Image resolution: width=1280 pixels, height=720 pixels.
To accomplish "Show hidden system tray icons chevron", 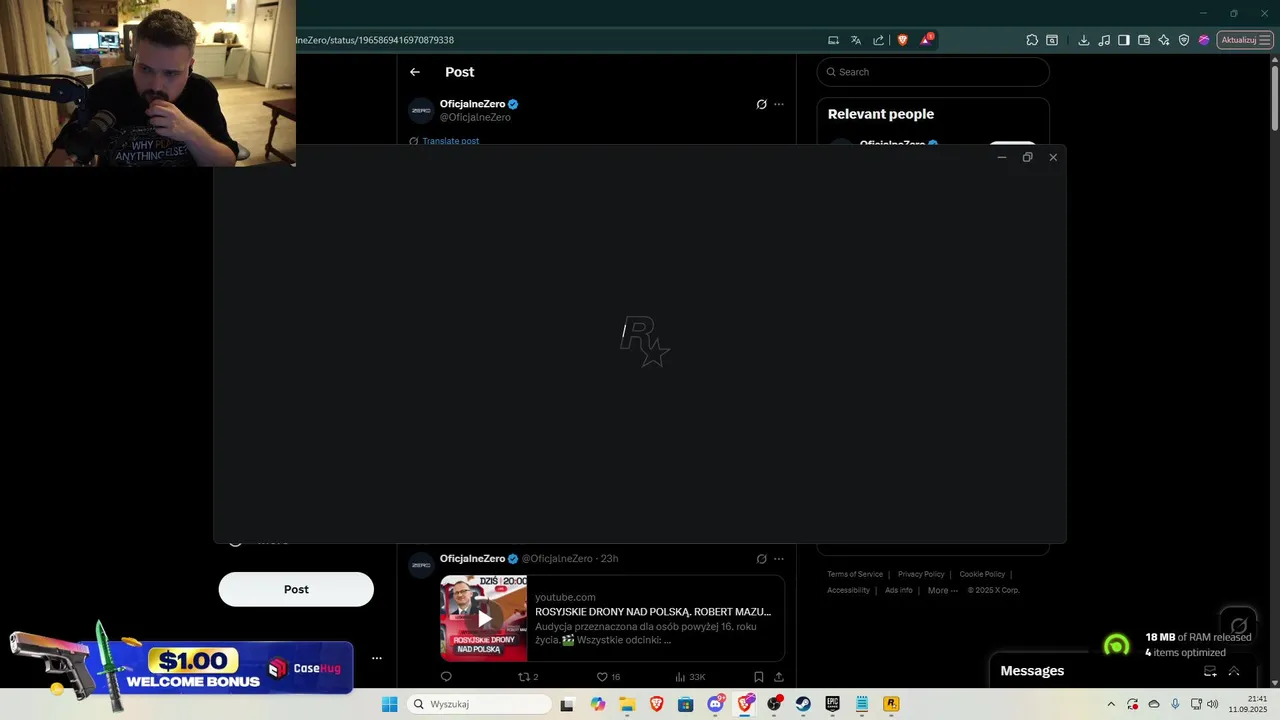I will [1110, 704].
